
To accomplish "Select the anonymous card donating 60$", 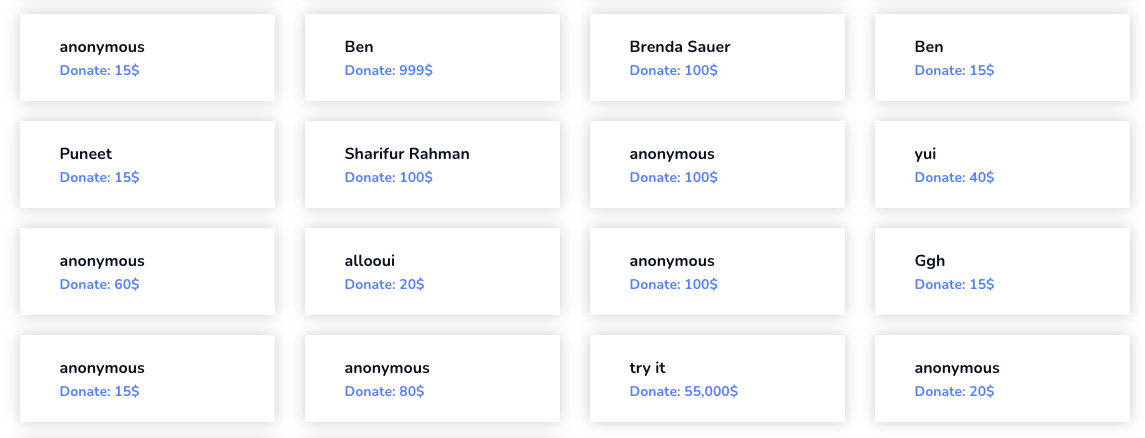I will click(x=147, y=272).
